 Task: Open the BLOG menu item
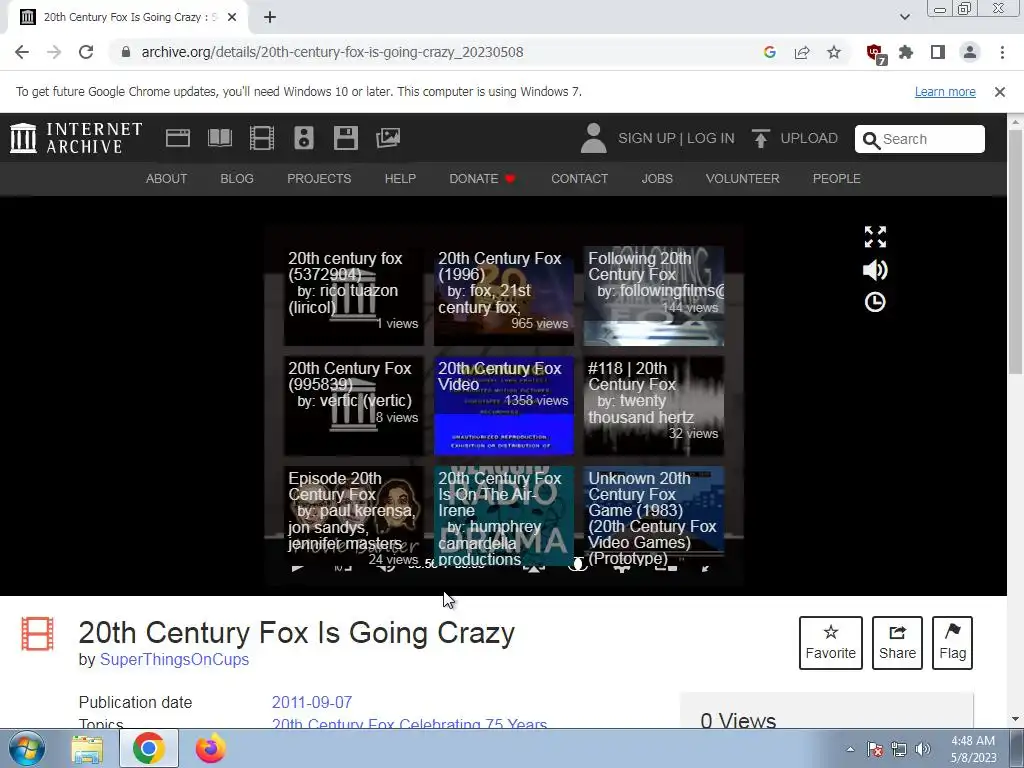click(237, 178)
